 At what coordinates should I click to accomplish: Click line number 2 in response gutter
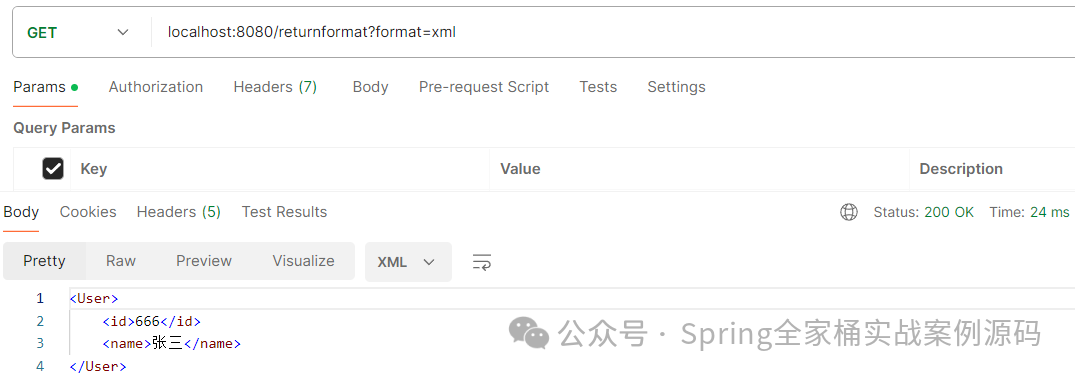tap(40, 321)
